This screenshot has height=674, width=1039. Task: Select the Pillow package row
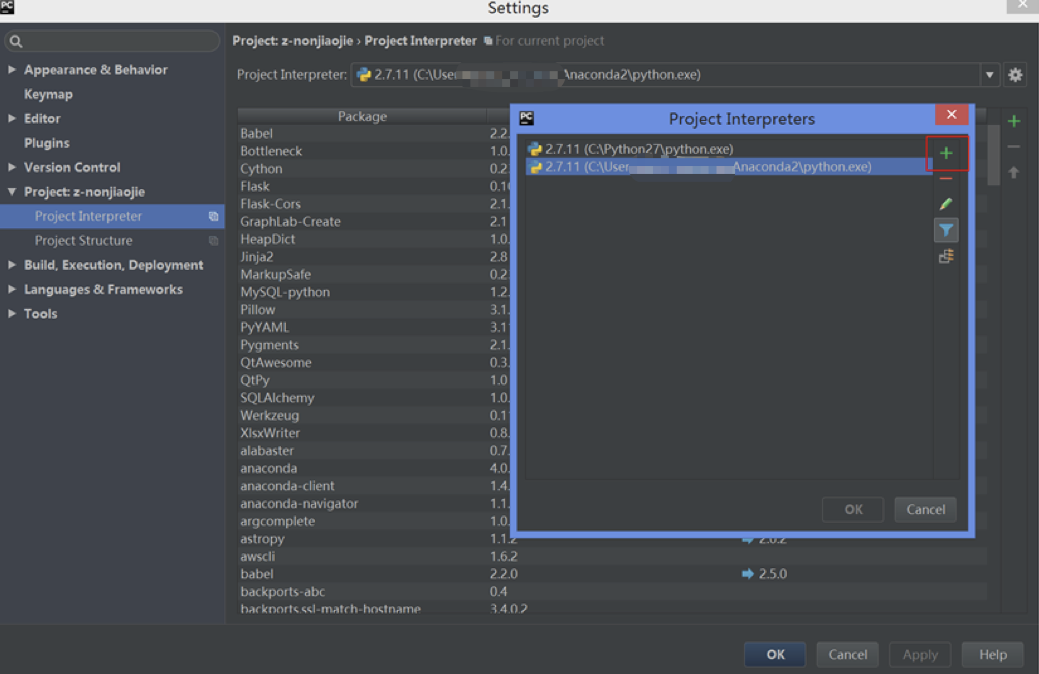click(374, 310)
